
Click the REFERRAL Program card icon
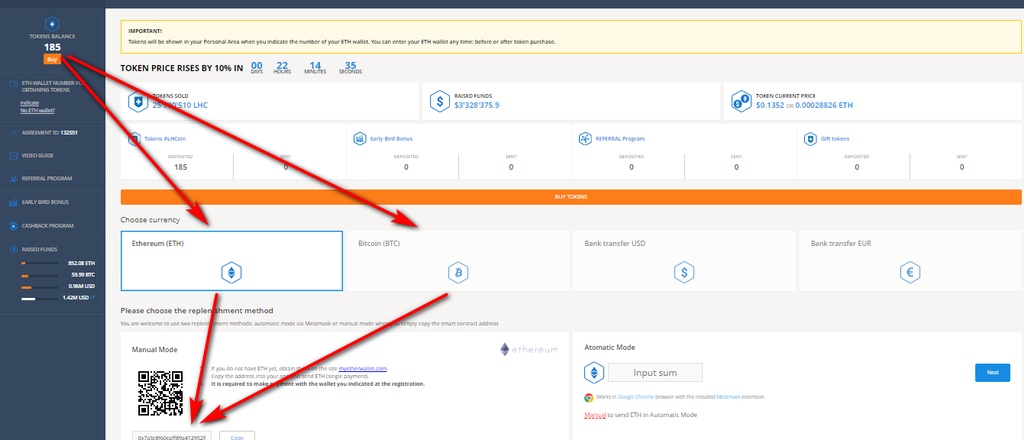click(x=584, y=139)
